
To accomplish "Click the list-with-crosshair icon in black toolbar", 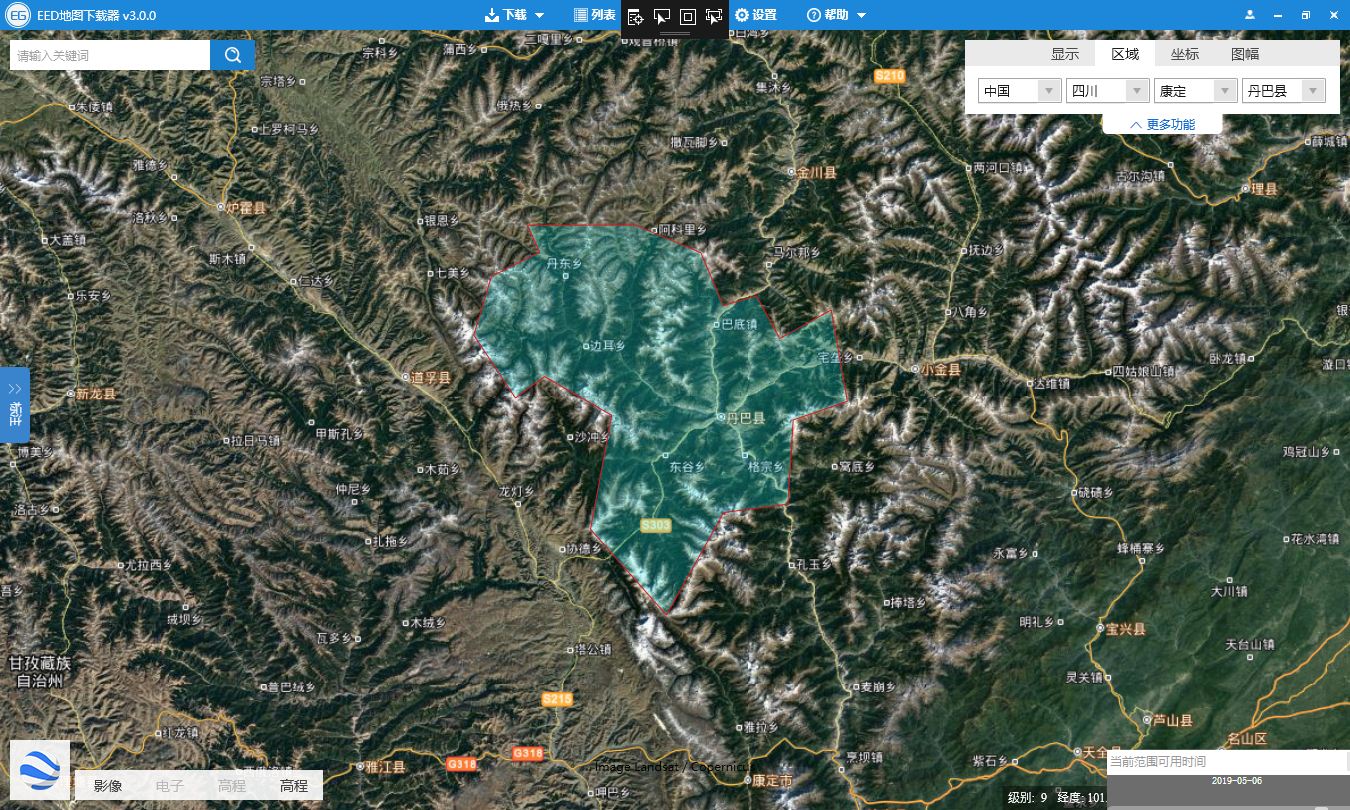I will (635, 16).
